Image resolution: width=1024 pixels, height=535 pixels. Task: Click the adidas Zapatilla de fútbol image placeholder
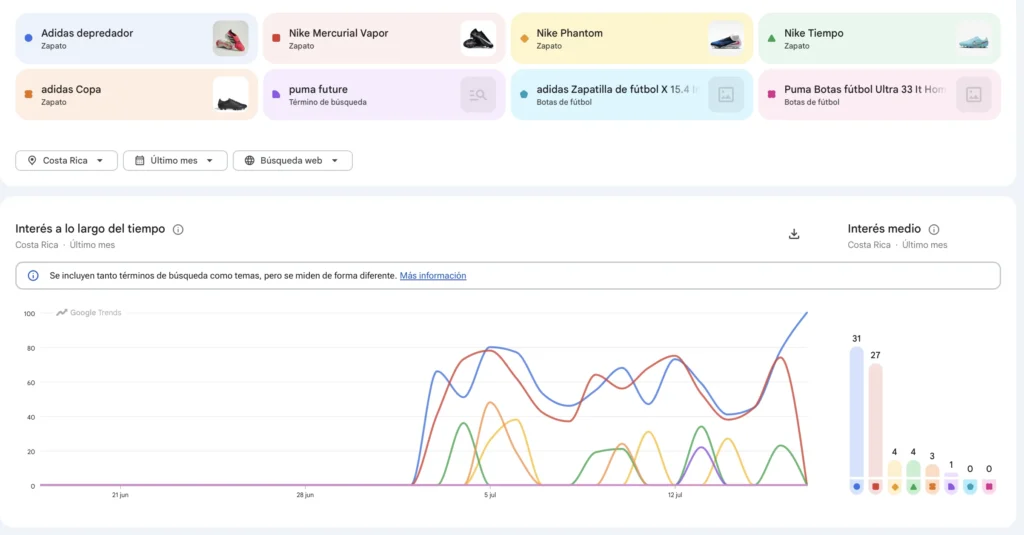point(726,94)
